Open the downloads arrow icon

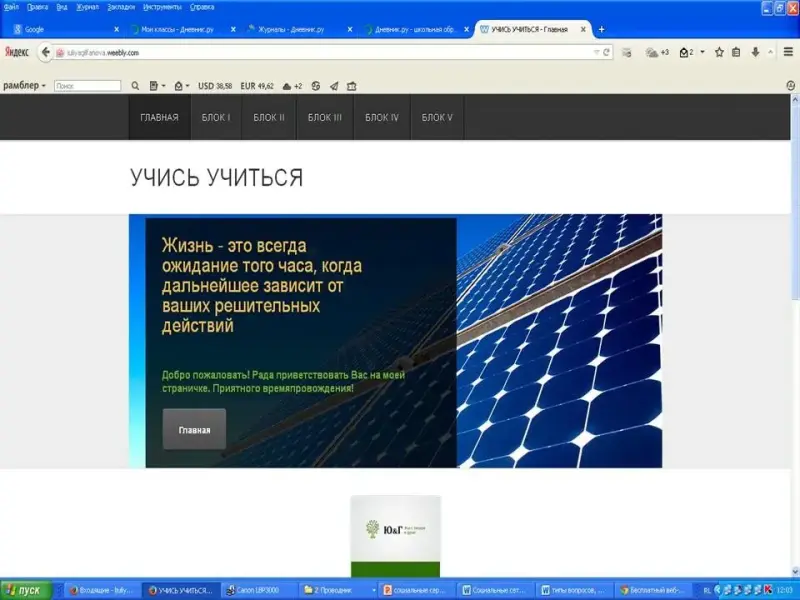pyautogui.click(x=755, y=51)
